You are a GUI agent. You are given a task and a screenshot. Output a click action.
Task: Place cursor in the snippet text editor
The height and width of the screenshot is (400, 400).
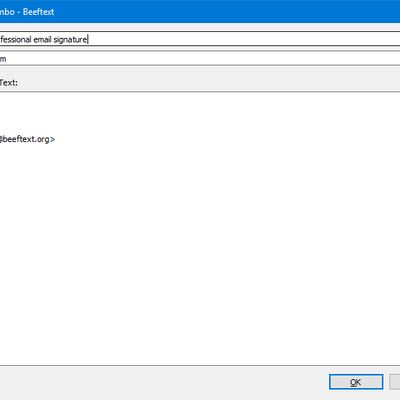(x=200, y=228)
